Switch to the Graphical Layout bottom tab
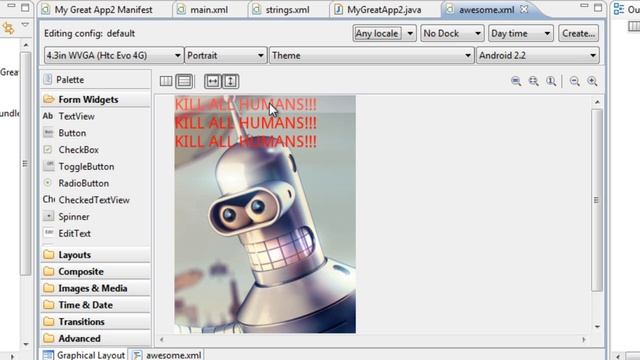Image resolution: width=640 pixels, height=360 pixels. point(84,355)
